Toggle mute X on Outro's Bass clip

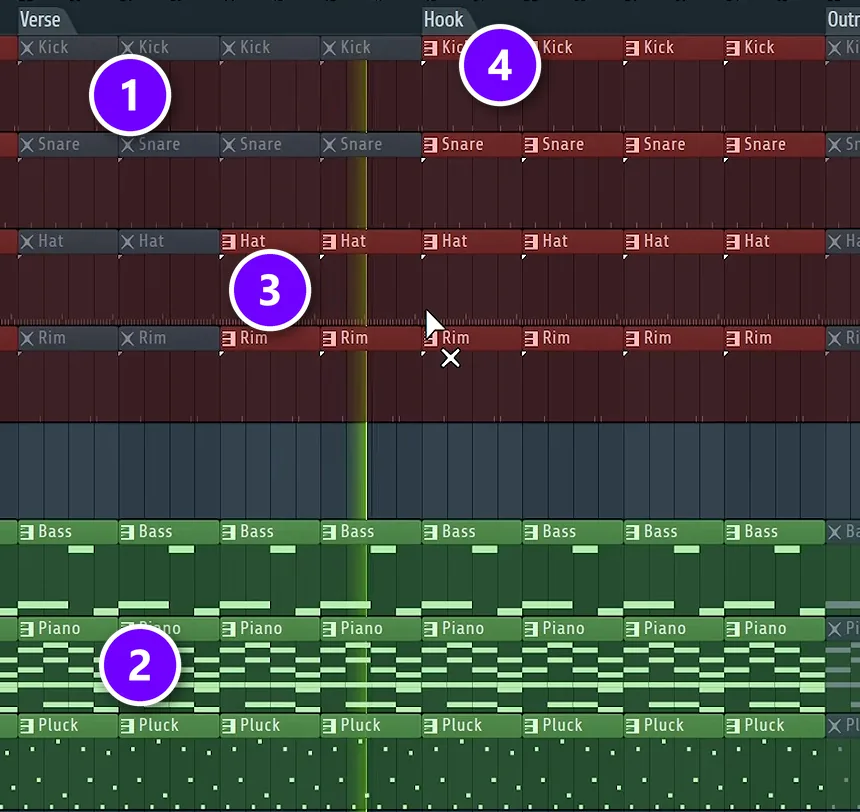tap(834, 532)
